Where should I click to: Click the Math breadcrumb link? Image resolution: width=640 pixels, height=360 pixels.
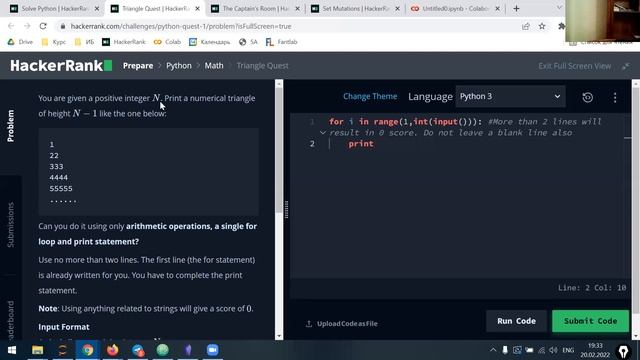click(214, 66)
